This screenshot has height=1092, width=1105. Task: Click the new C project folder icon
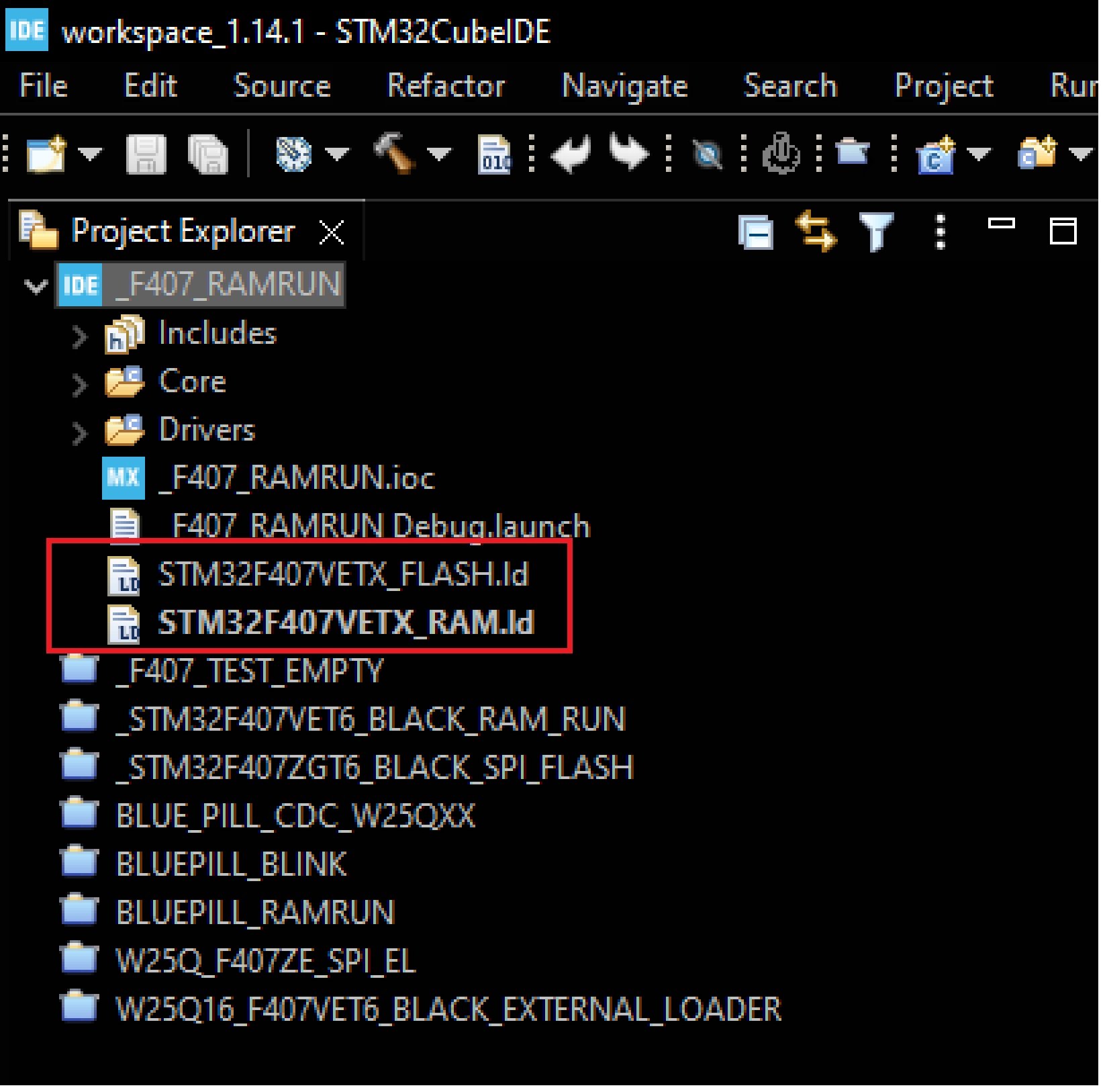point(1038,152)
